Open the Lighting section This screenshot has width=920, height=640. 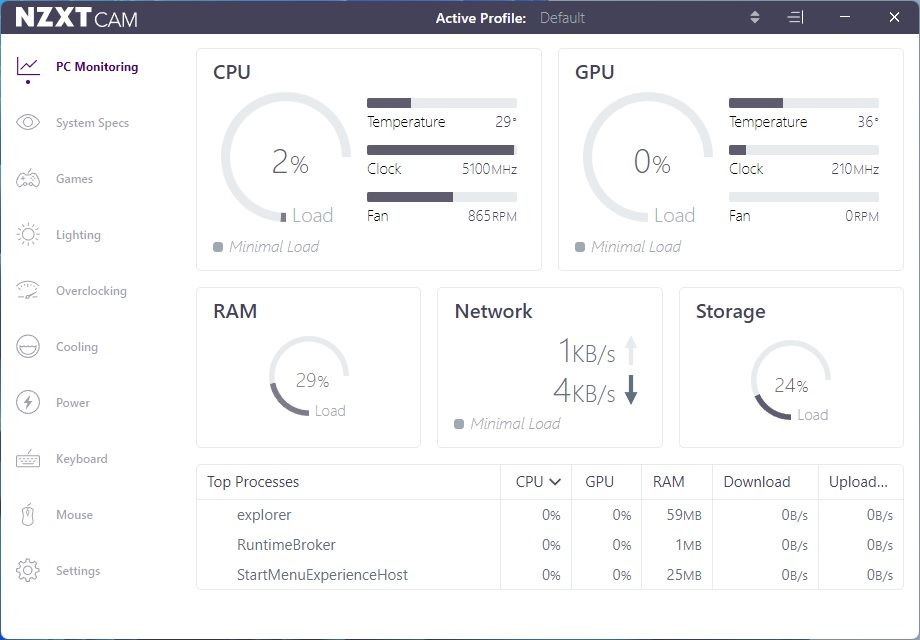coord(78,235)
